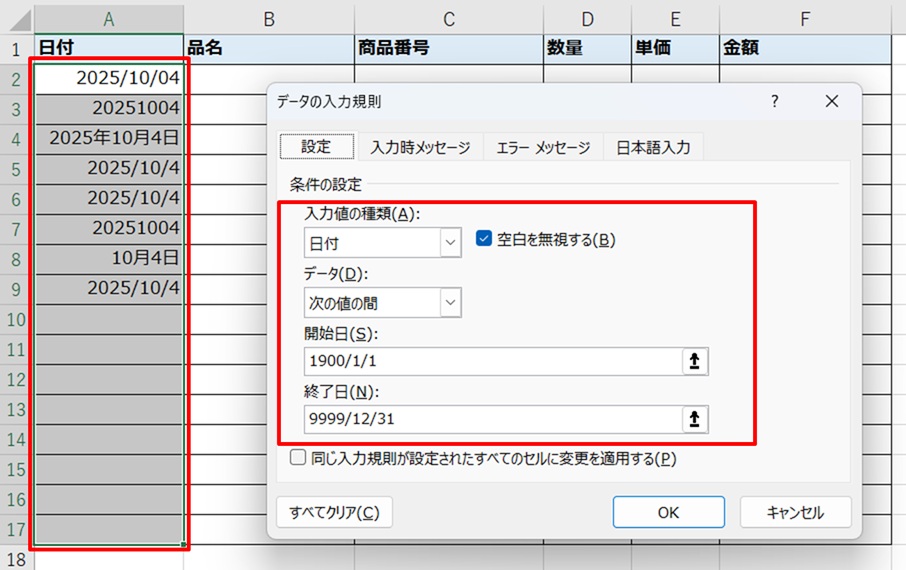This screenshot has height=570, width=906.
Task: Close the データの入力規則 dialog
Action: tap(830, 102)
